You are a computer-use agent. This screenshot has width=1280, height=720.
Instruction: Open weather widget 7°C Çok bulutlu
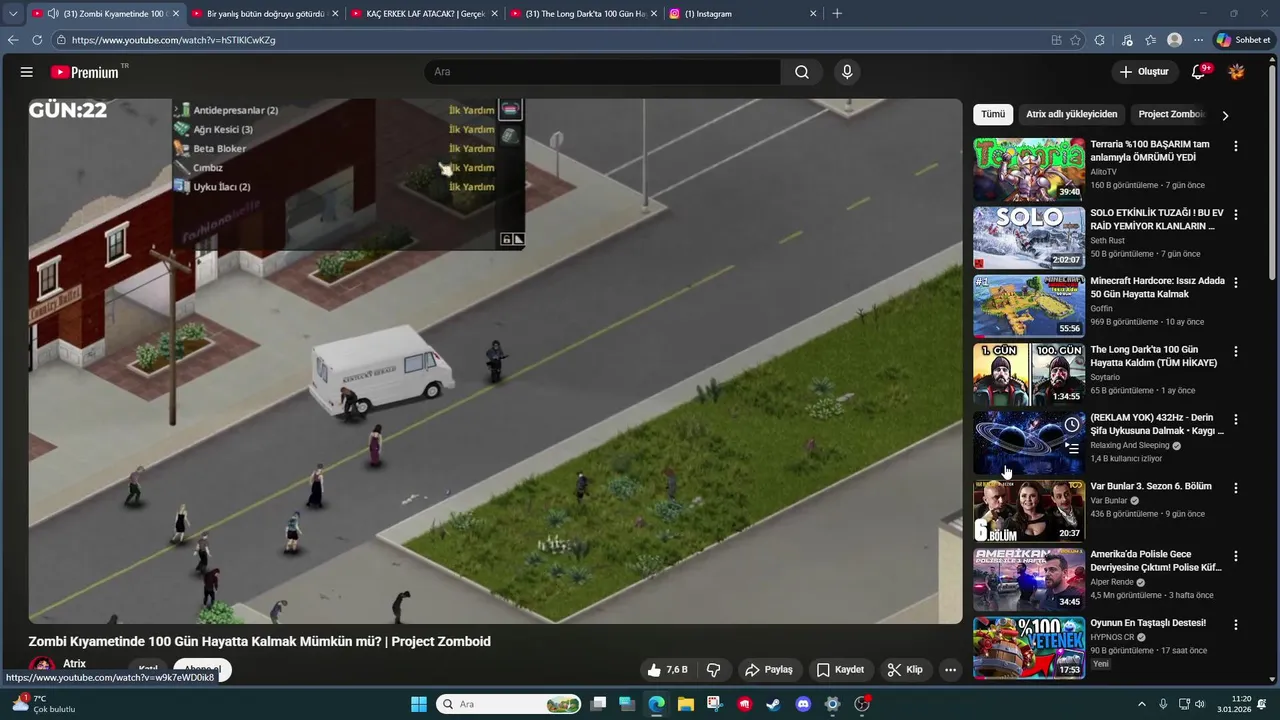(x=44, y=704)
